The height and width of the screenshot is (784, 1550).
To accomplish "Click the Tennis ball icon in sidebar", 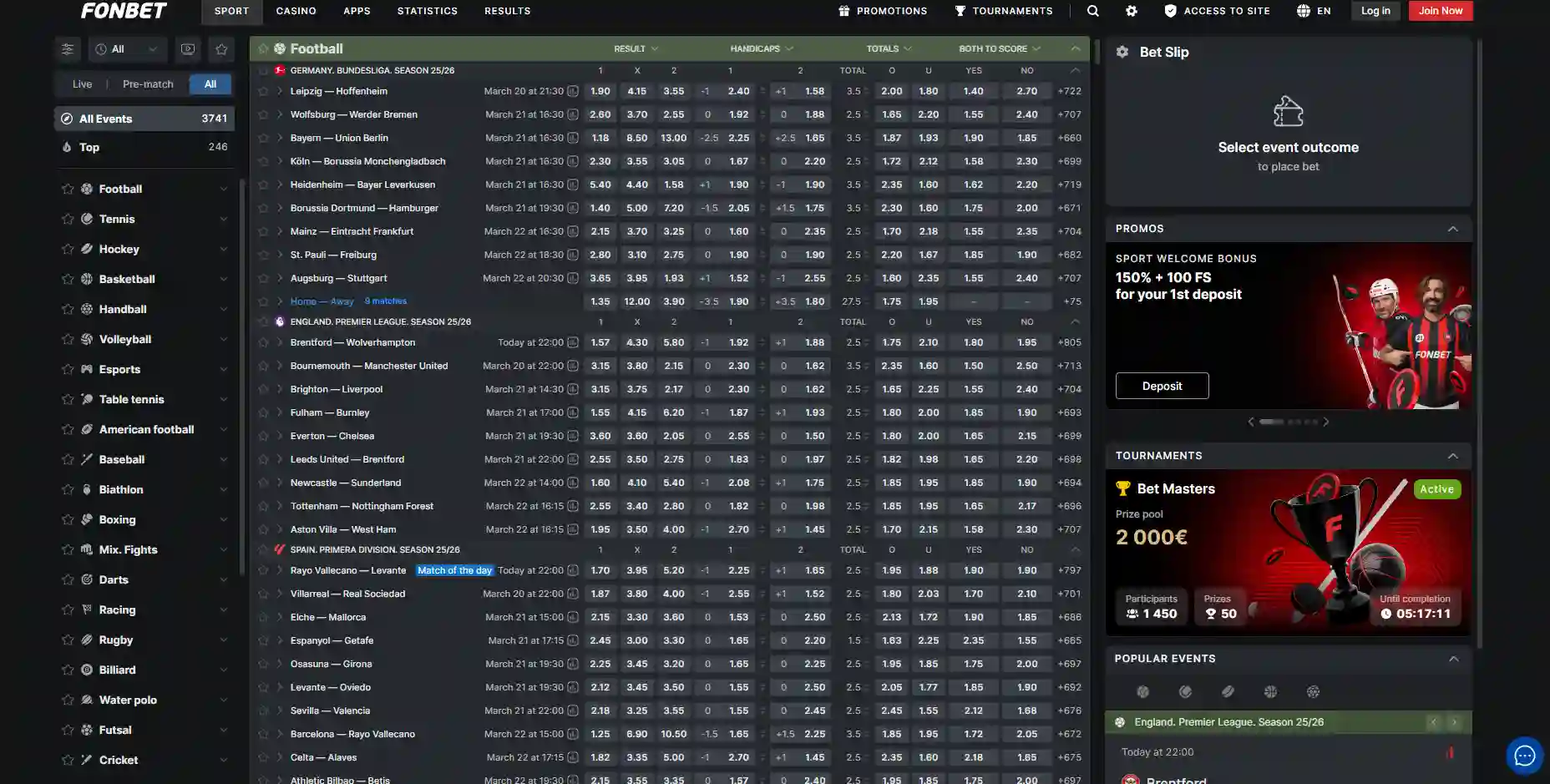I will click(x=87, y=219).
